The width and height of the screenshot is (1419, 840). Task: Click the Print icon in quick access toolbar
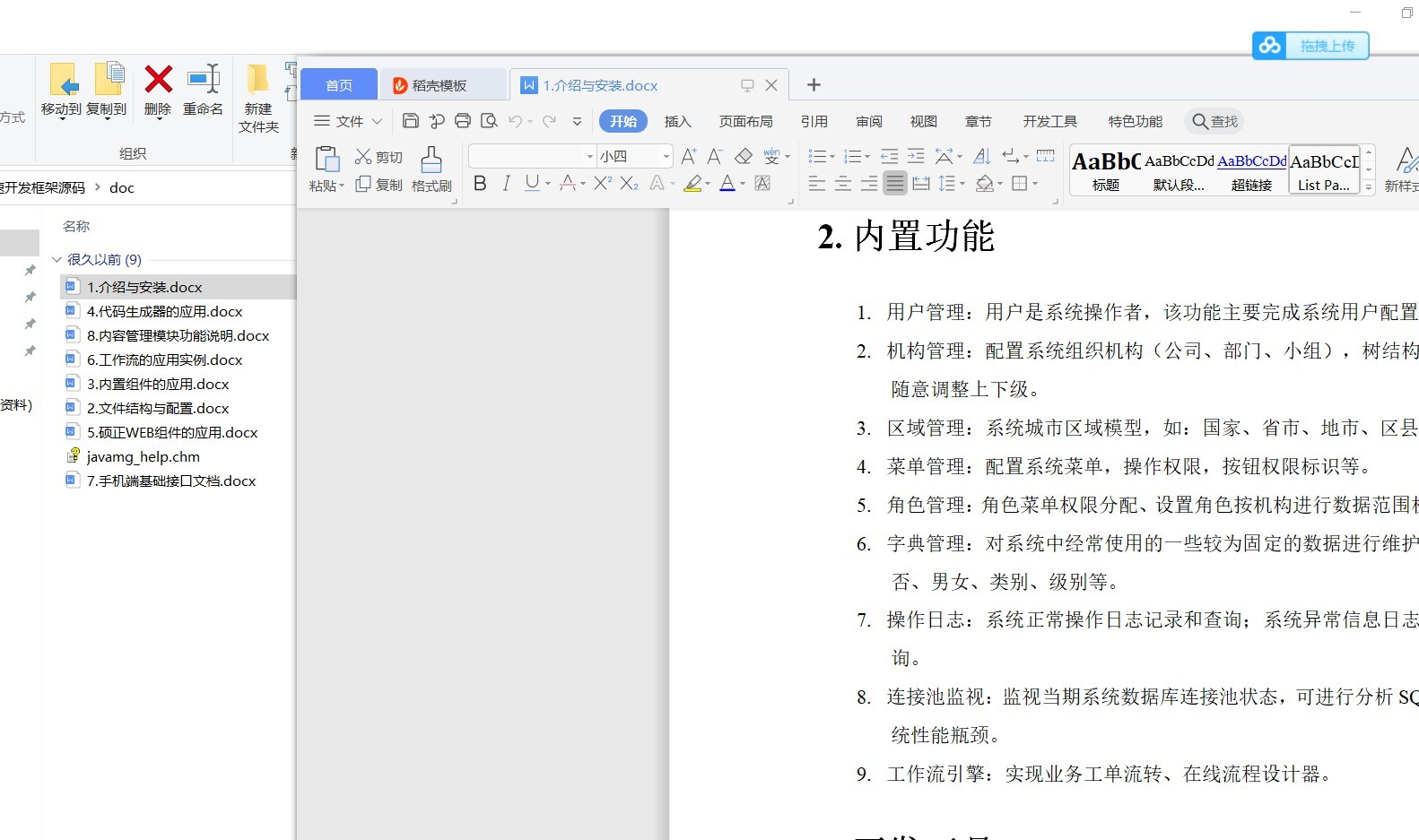(x=463, y=120)
